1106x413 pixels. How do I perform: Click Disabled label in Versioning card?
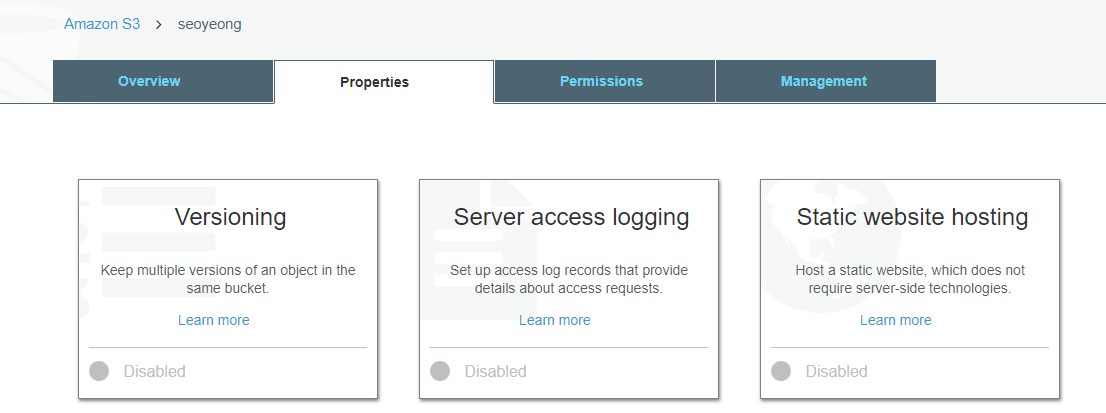[x=154, y=371]
